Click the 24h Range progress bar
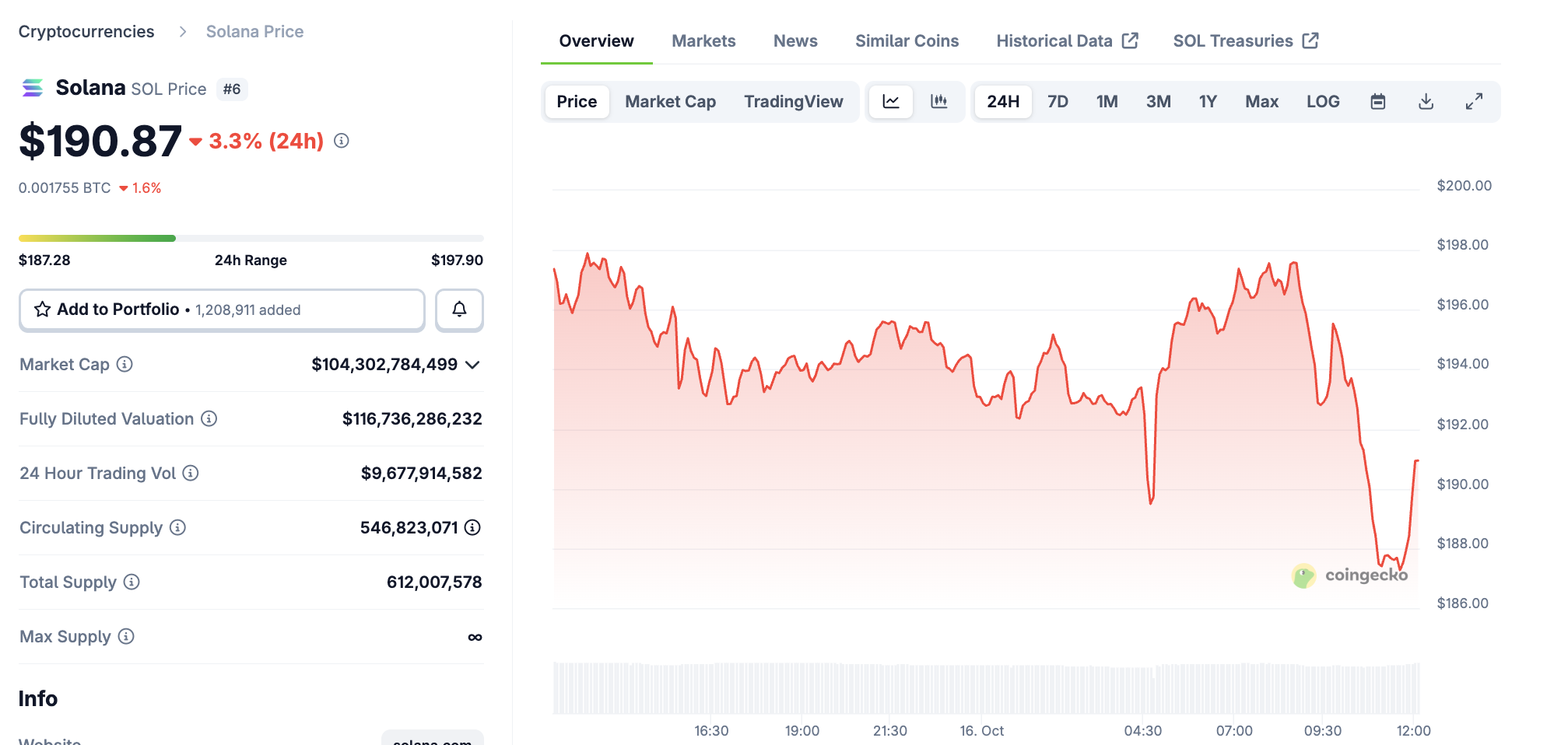This screenshot has width=1568, height=745. coord(251,238)
